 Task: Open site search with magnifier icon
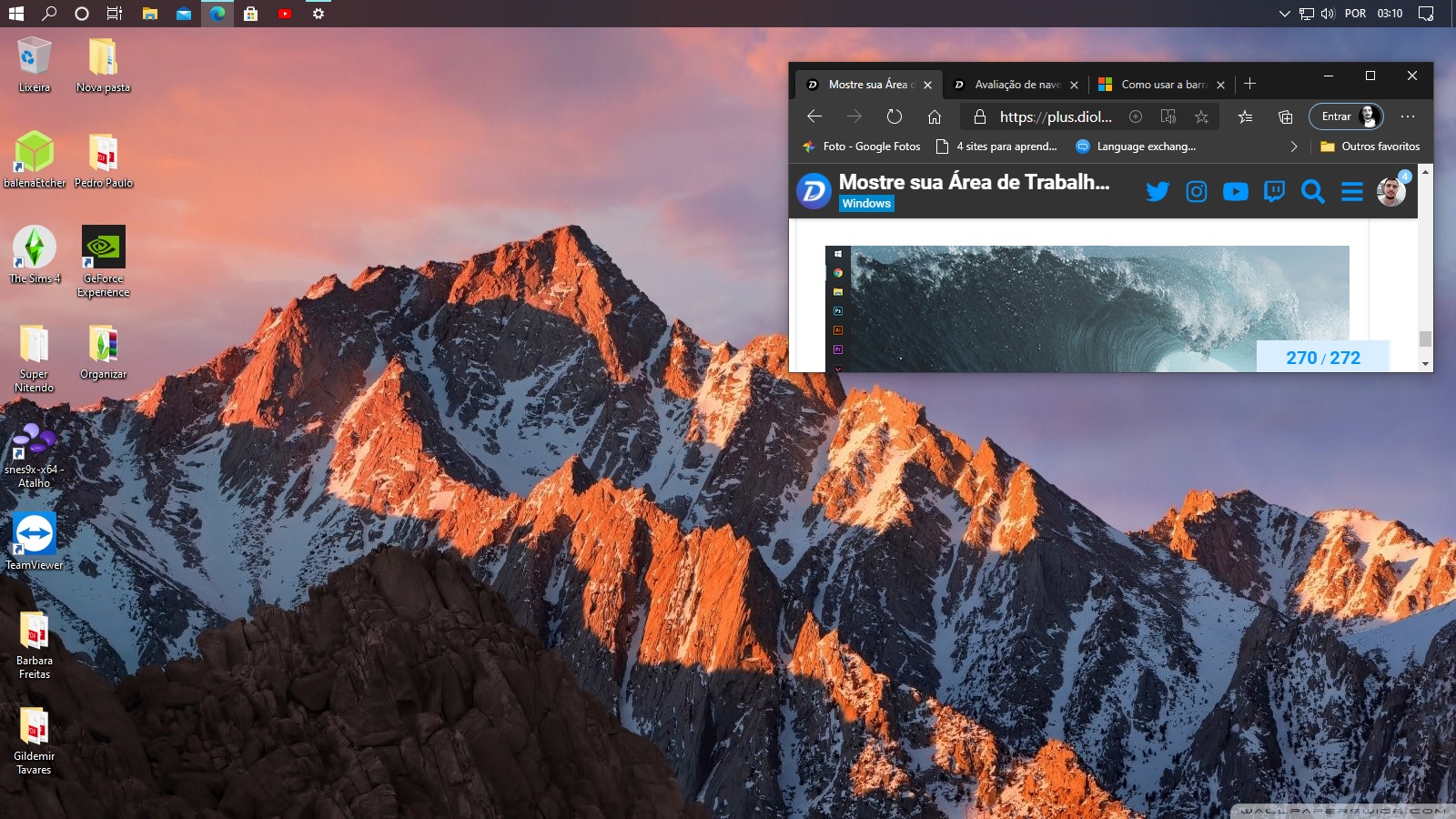click(1312, 191)
